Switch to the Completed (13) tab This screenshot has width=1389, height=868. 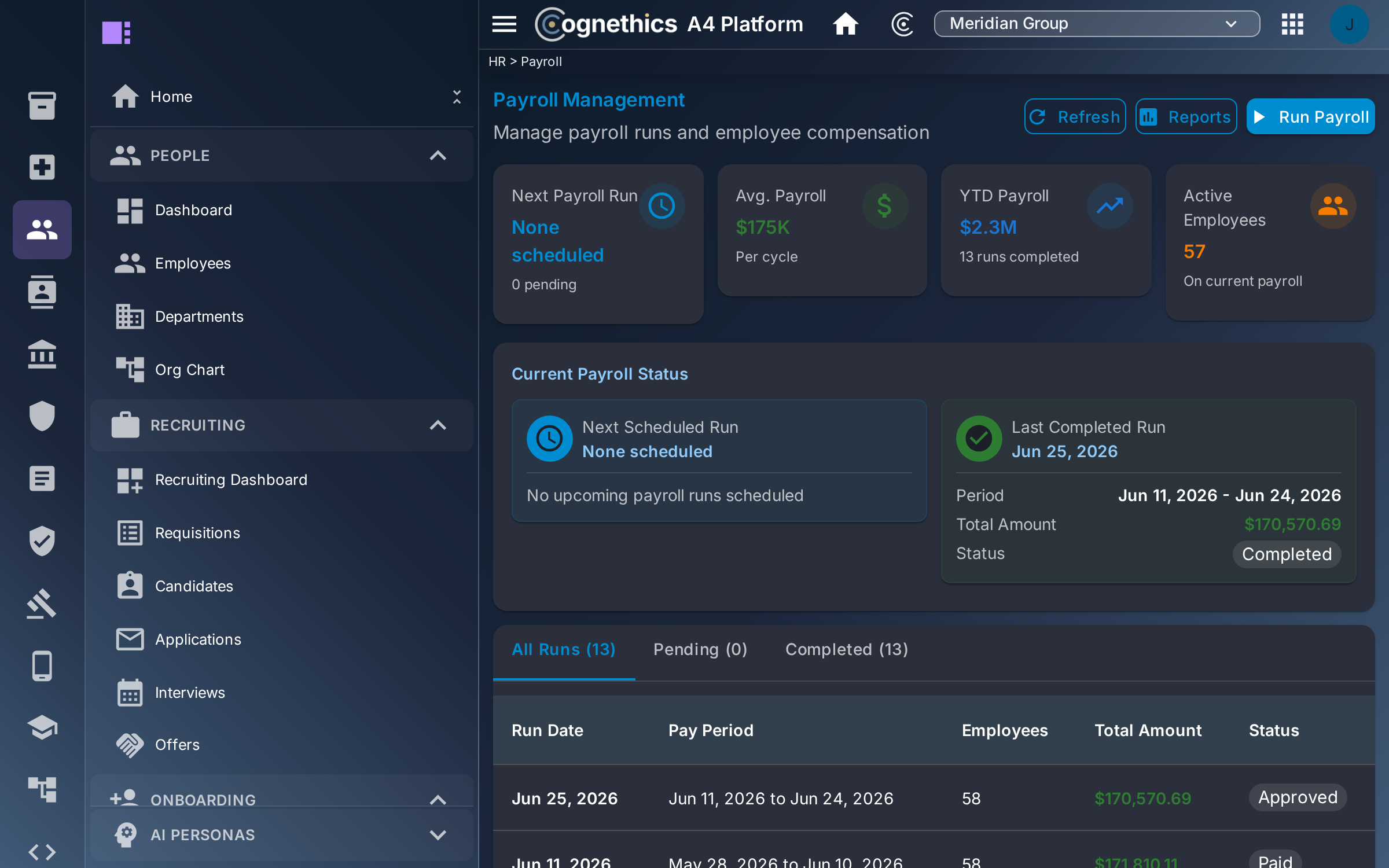click(847, 649)
